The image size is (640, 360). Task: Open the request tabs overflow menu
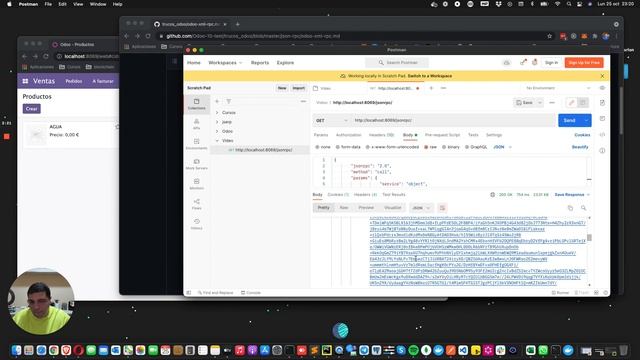point(443,88)
